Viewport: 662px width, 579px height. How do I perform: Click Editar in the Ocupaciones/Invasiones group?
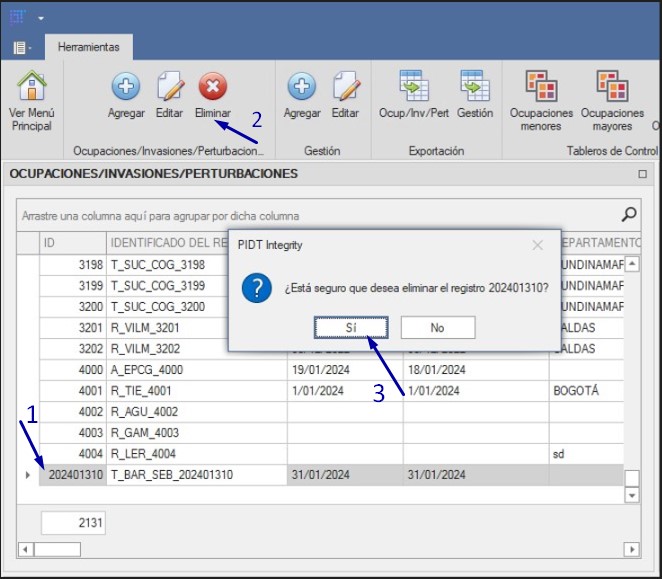(169, 88)
